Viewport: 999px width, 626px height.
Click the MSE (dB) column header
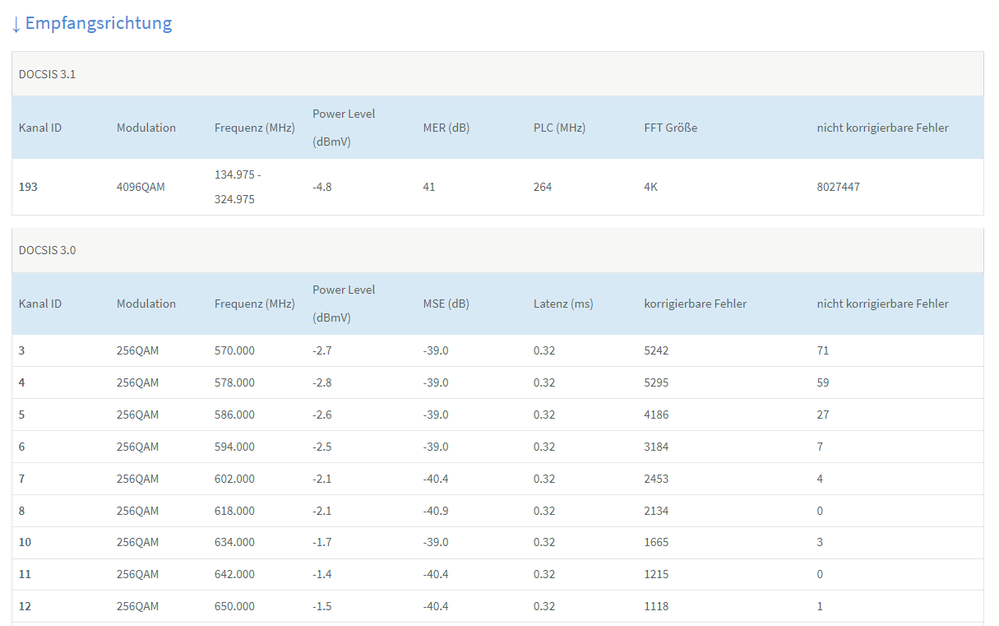click(x=445, y=304)
